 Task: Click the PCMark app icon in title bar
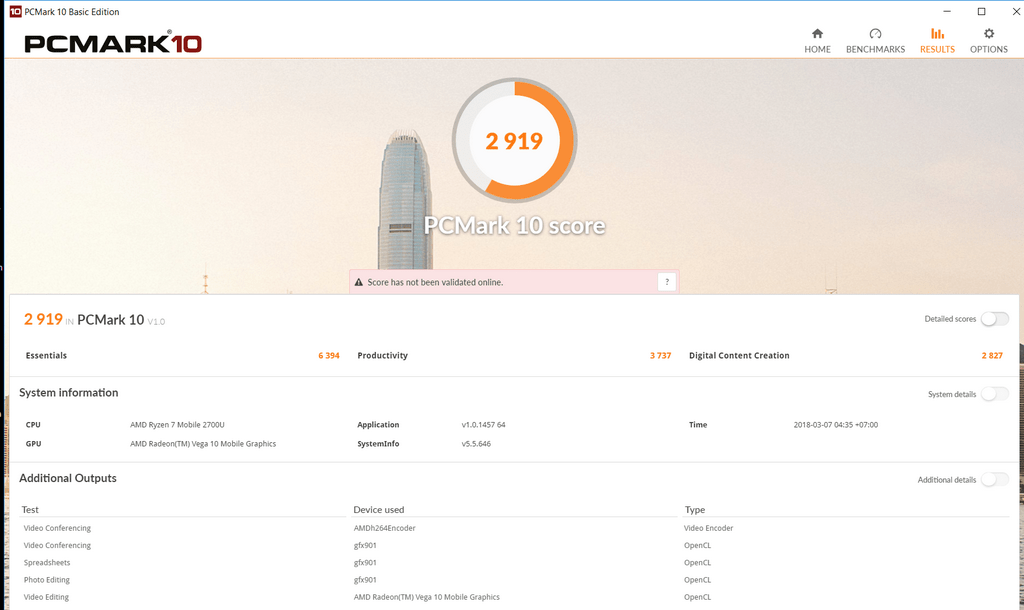[15, 12]
